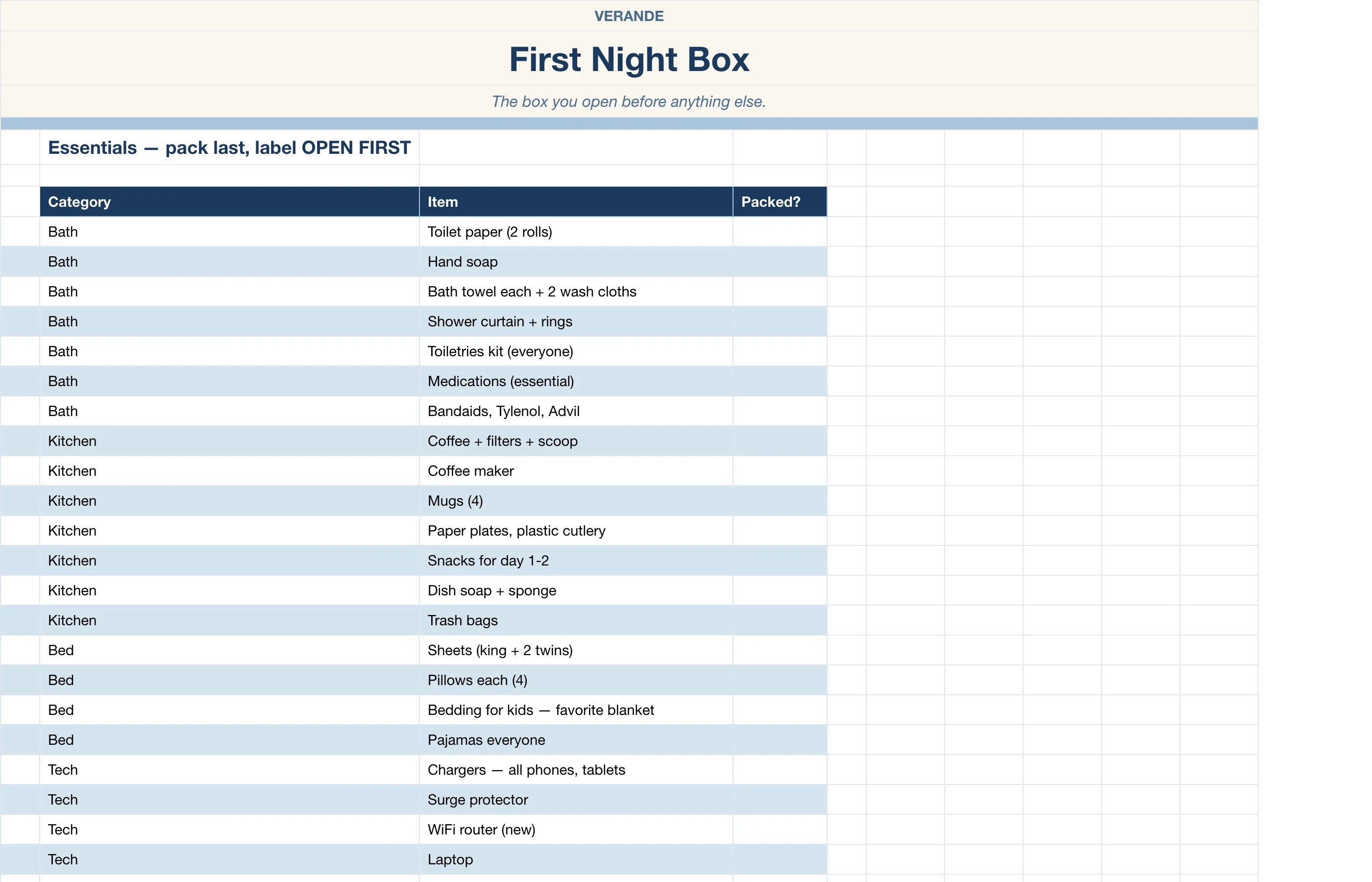
Task: Select the Tech category cell beside WiFi router
Action: click(x=230, y=830)
